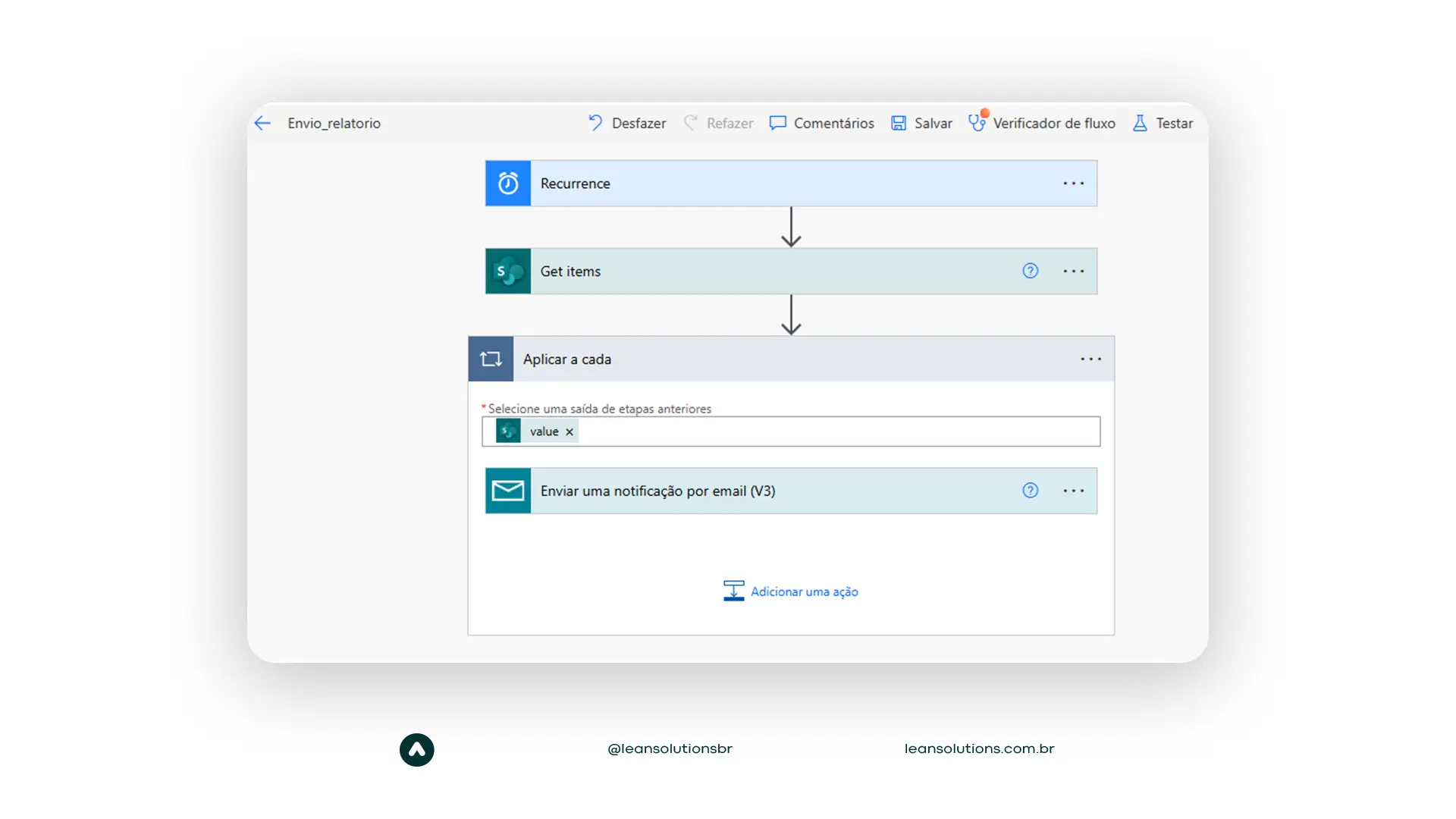Click the leansolutions.com.br website text
Screen dimensions: 1456x819
[979, 748]
